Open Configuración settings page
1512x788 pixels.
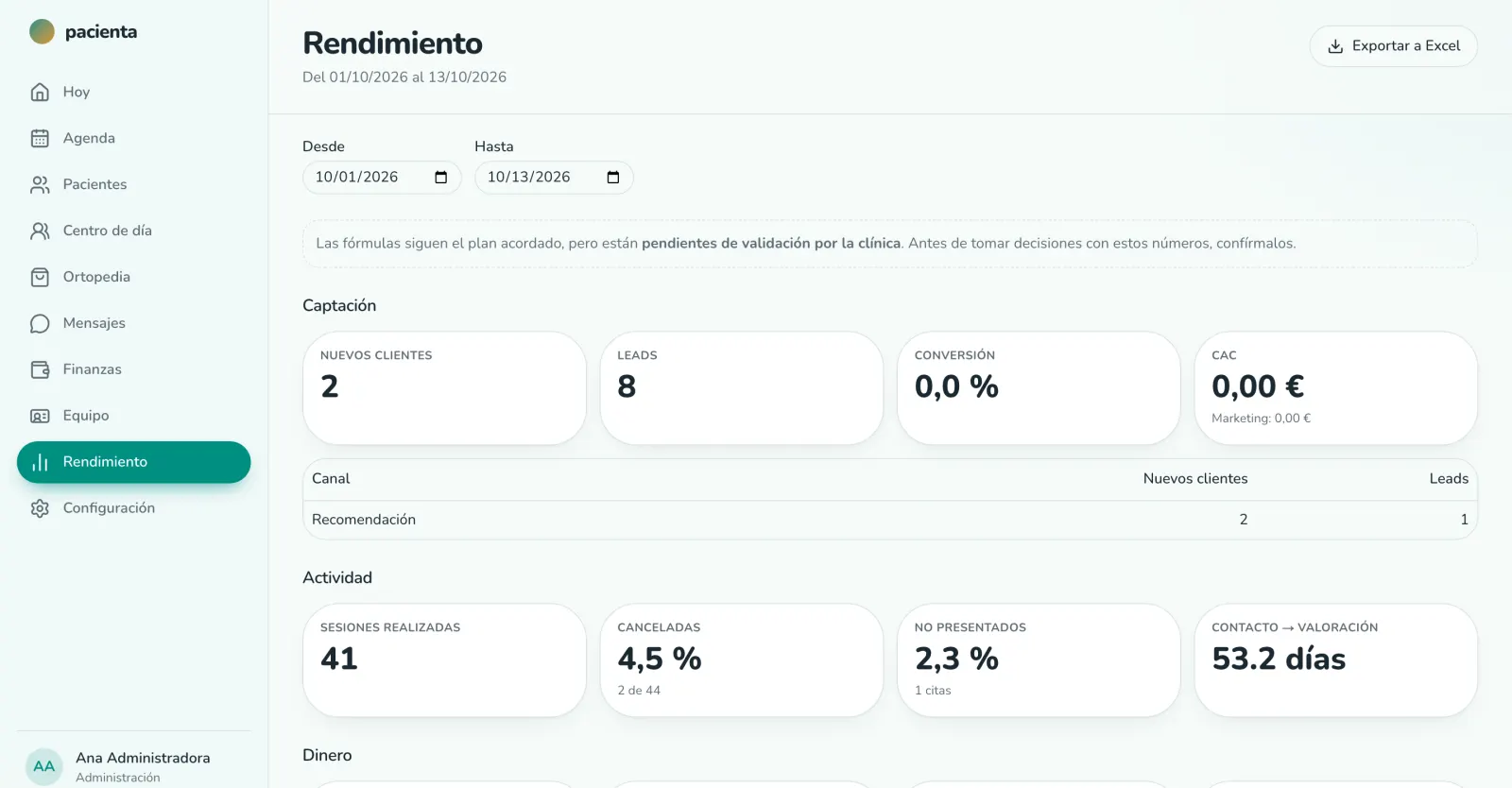(134, 508)
